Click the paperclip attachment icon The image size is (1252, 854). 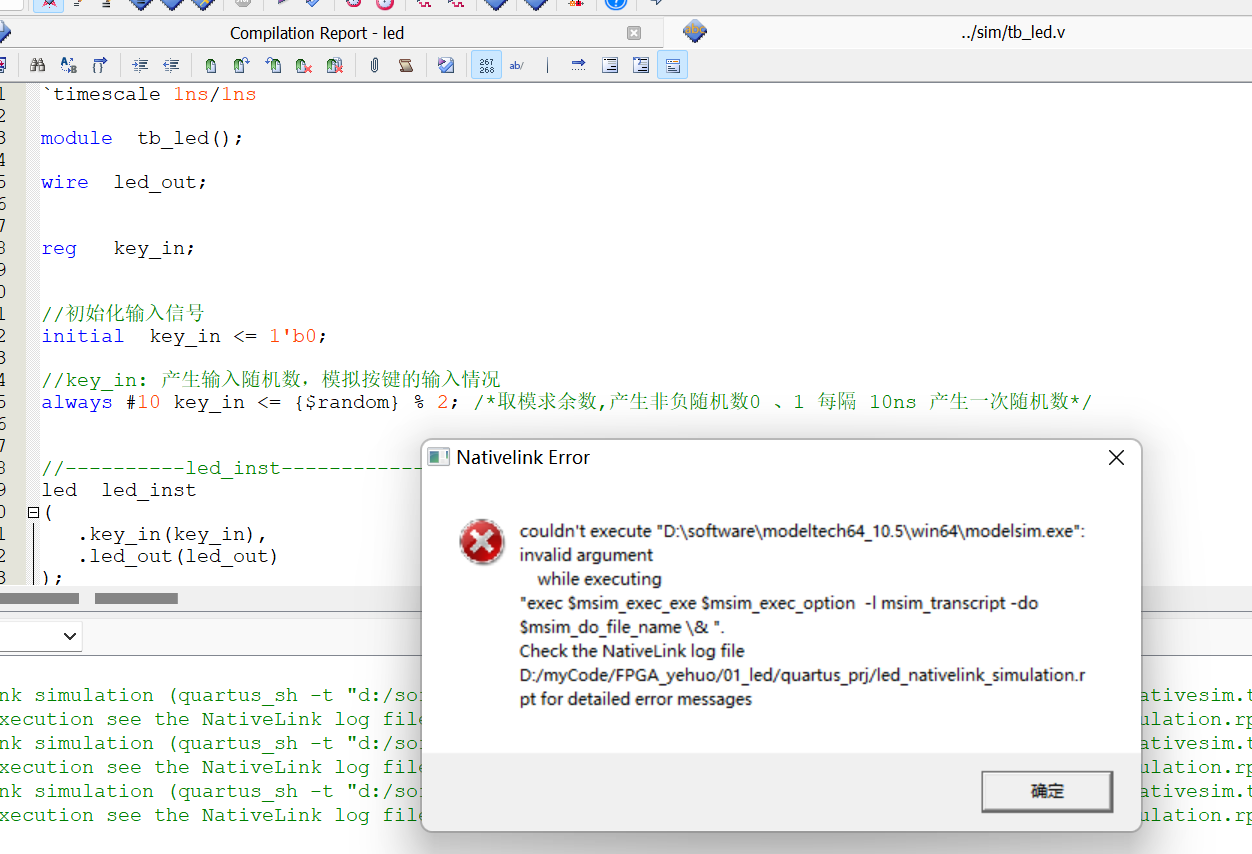tap(375, 65)
